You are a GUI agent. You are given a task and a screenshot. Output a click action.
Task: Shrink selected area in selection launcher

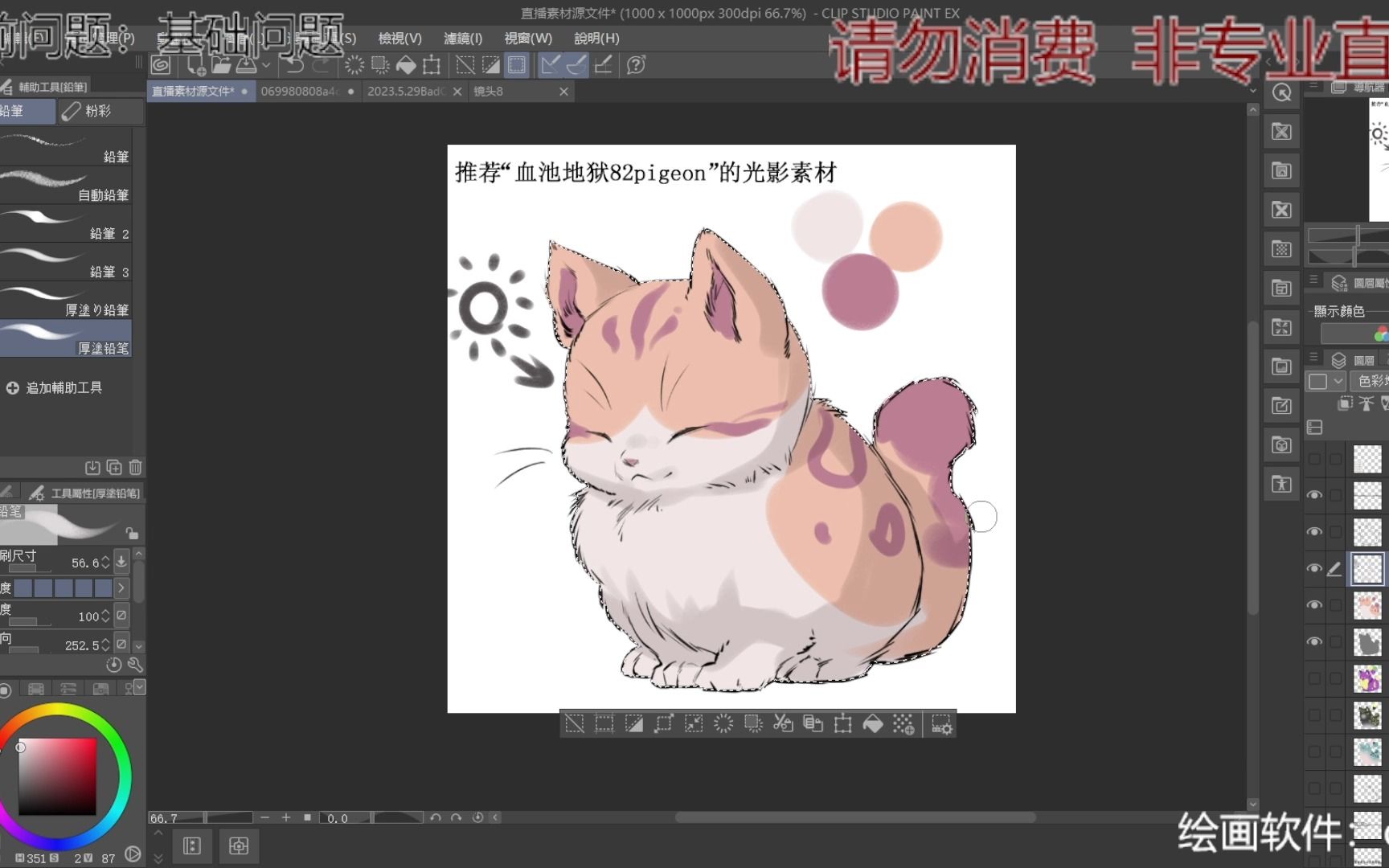click(x=694, y=724)
